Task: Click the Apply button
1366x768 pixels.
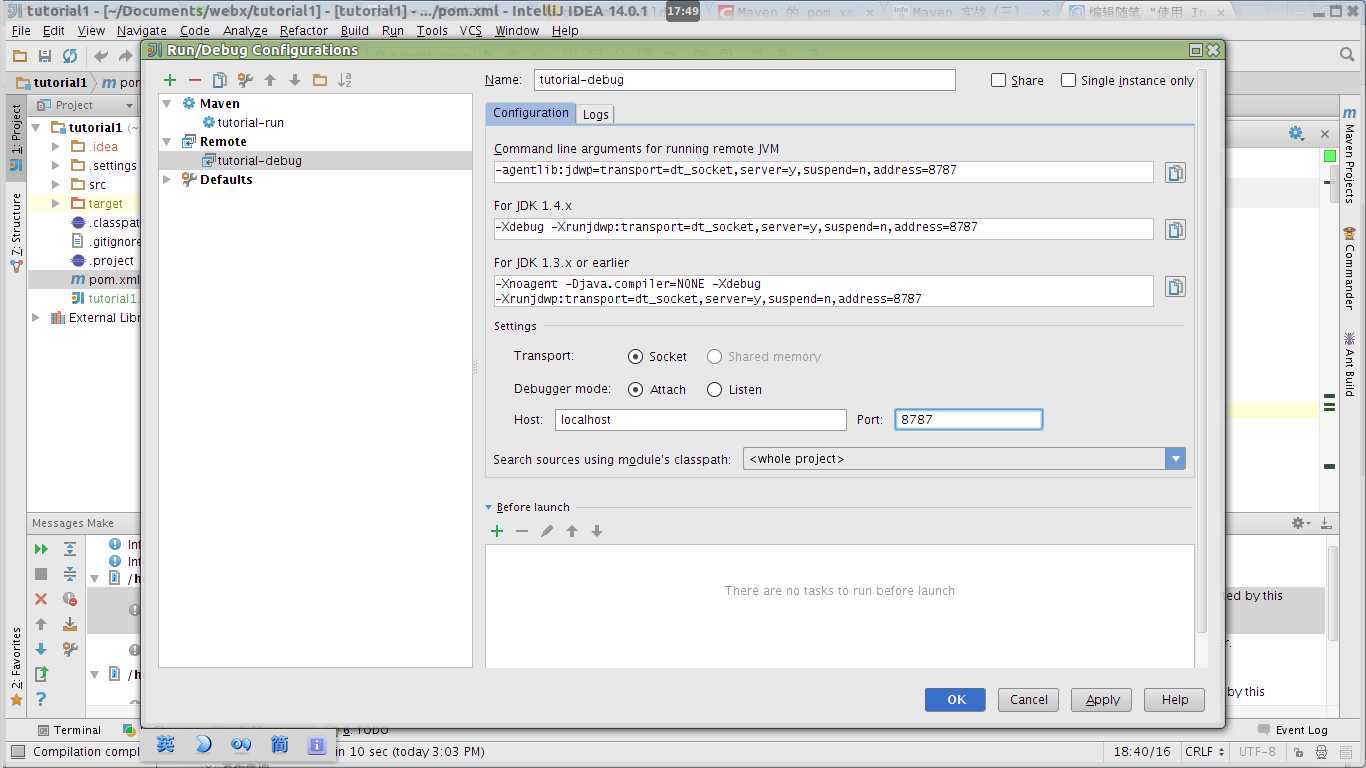Action: pos(1101,699)
